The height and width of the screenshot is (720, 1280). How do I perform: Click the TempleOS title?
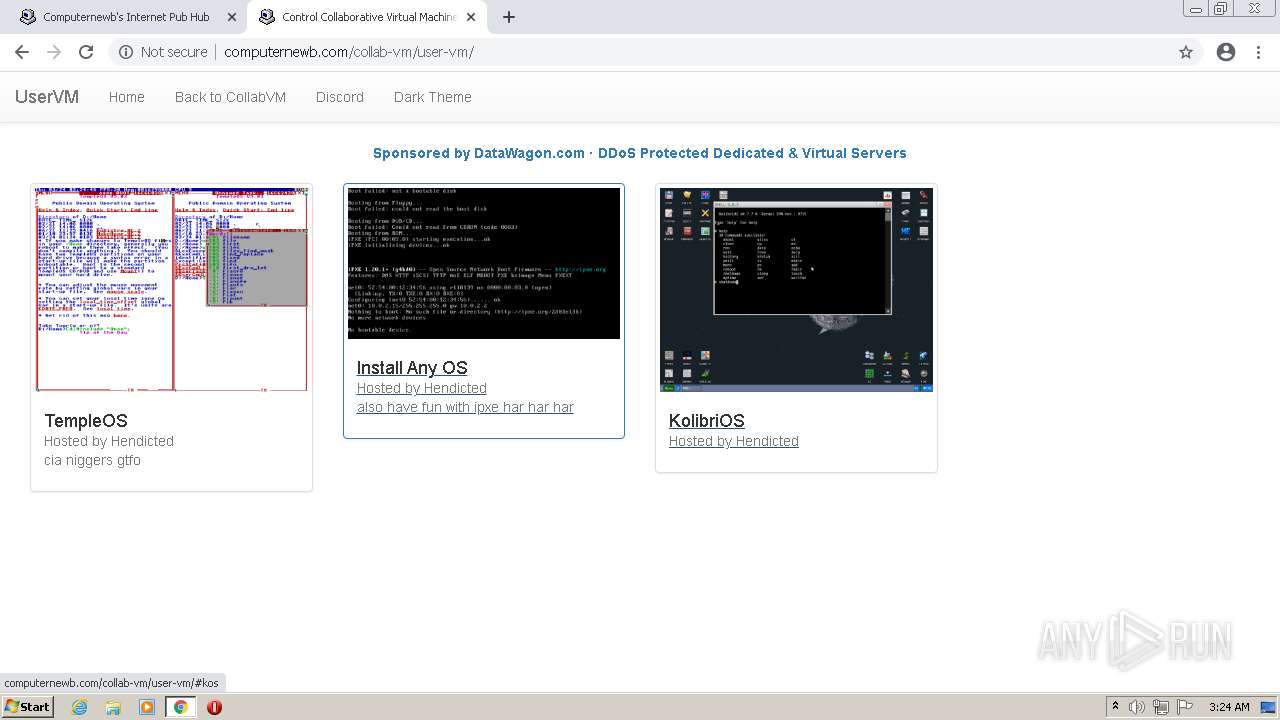86,421
